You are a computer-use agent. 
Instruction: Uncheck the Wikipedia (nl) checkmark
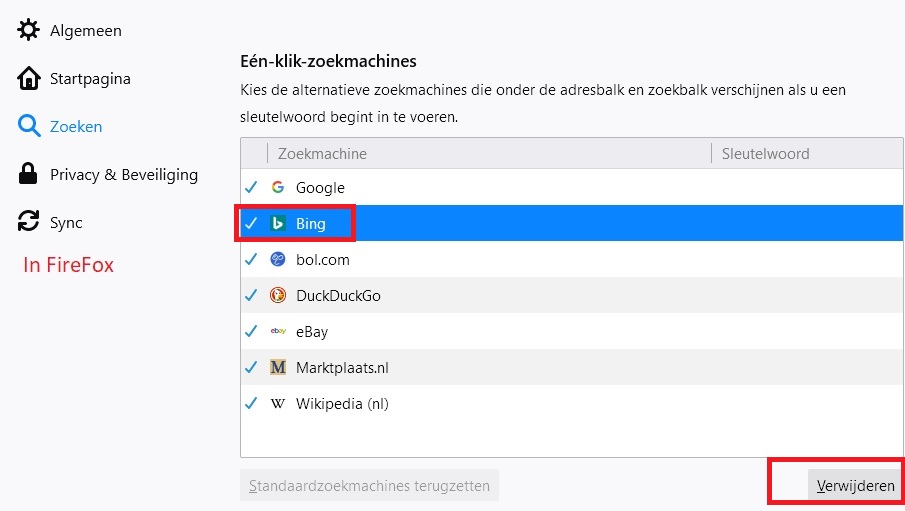[x=251, y=403]
